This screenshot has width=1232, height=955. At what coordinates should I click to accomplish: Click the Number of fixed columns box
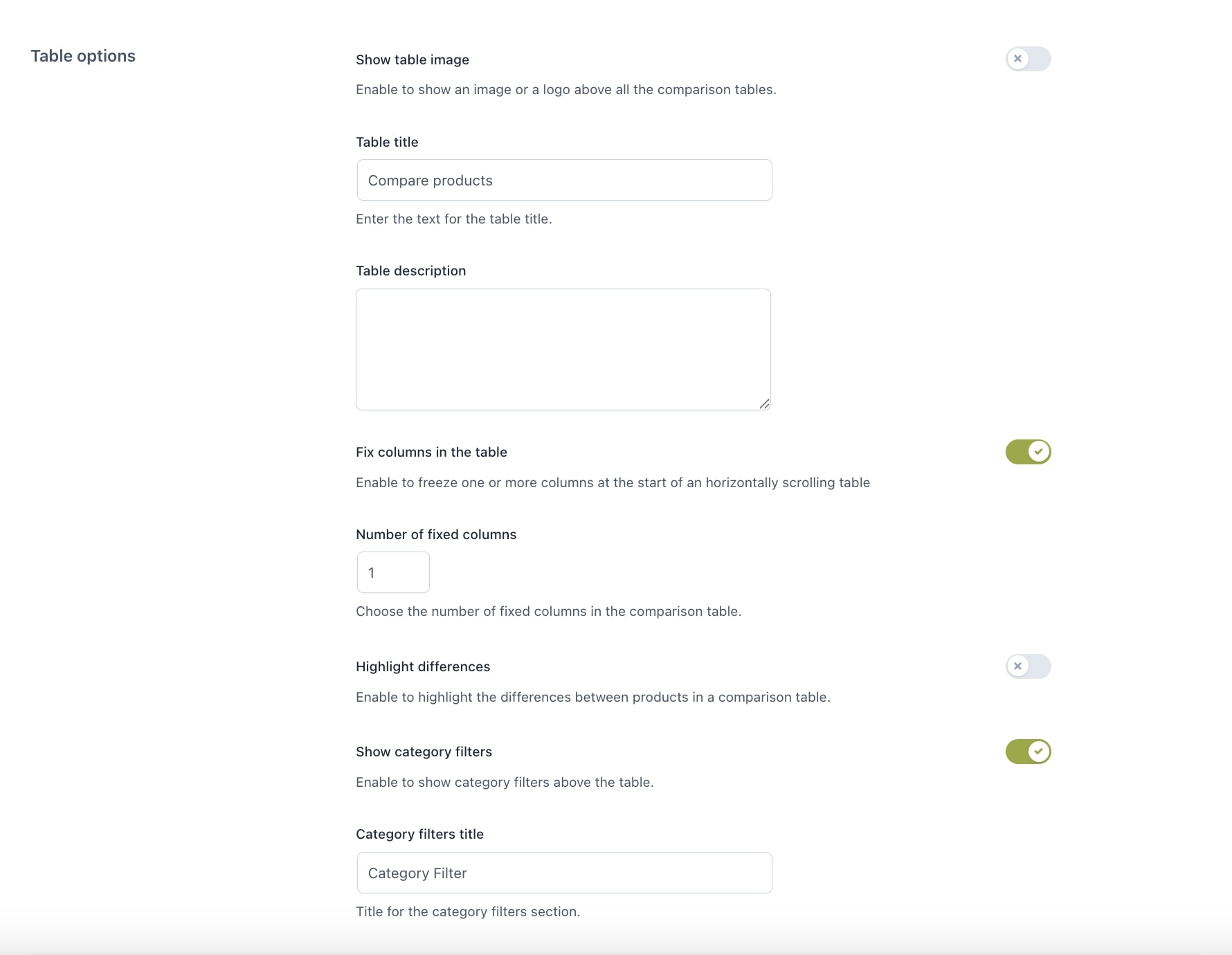[x=393, y=572]
